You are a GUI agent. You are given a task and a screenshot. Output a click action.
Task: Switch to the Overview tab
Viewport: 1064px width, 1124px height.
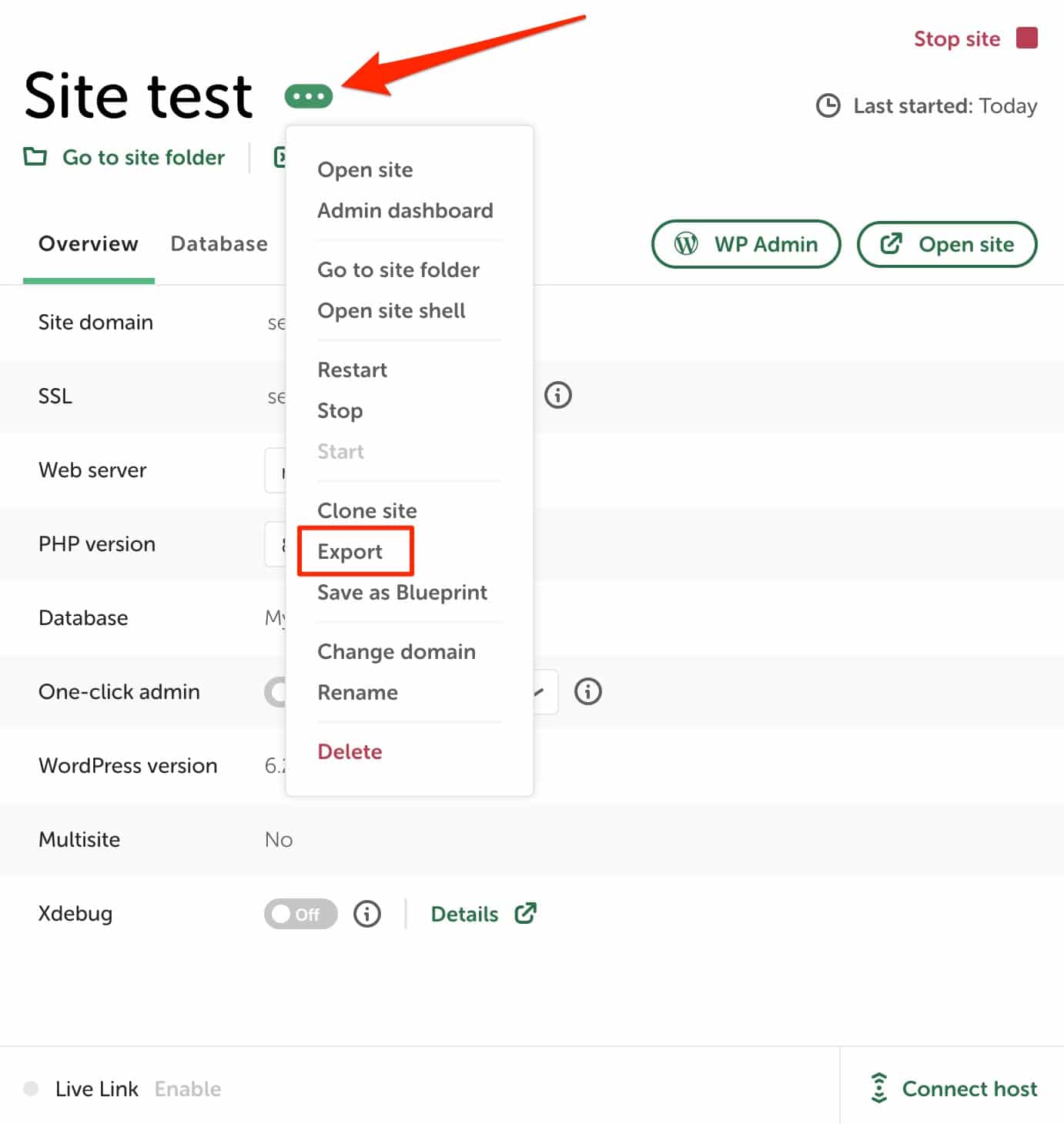[89, 243]
